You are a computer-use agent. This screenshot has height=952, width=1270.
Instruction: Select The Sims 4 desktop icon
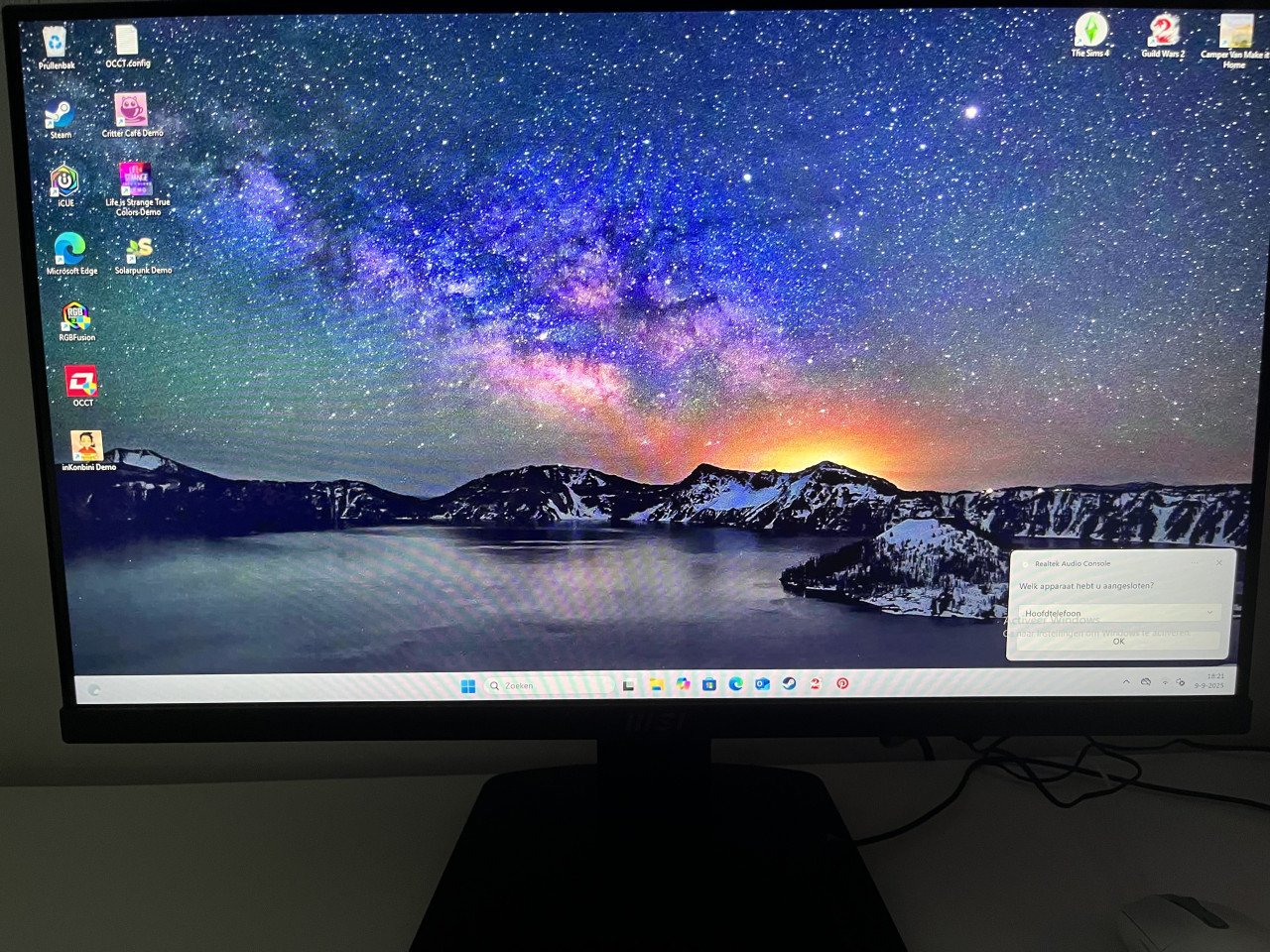tap(1090, 36)
